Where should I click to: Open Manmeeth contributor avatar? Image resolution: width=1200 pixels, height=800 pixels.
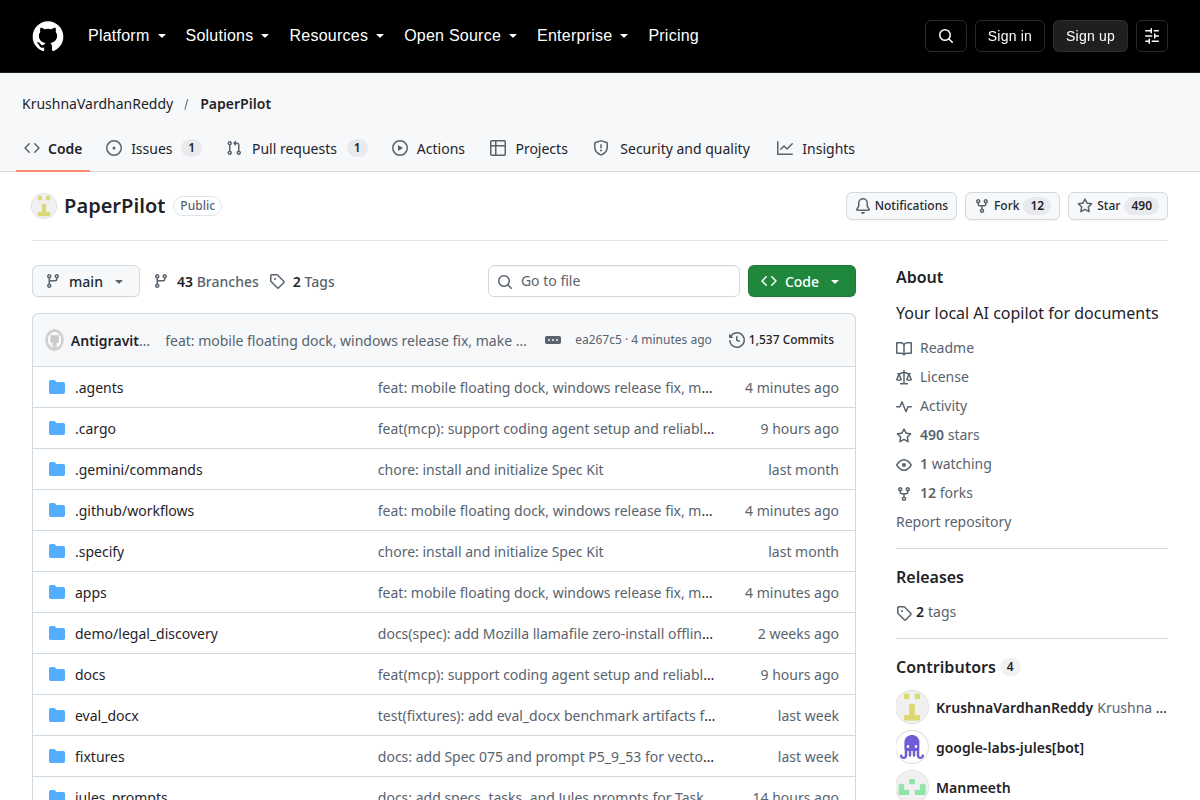click(x=912, y=787)
